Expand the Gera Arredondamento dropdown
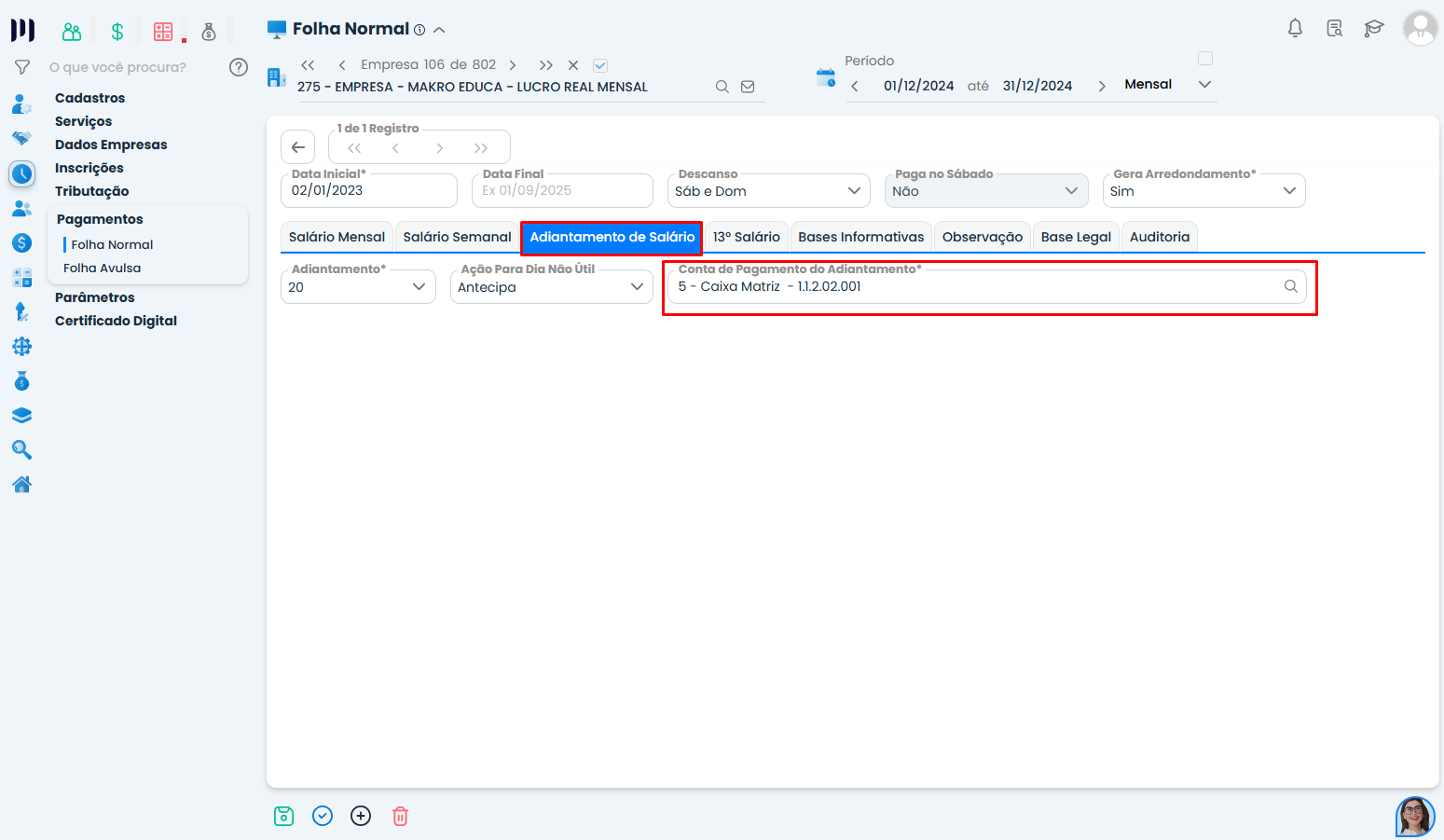1444x840 pixels. [1203, 191]
